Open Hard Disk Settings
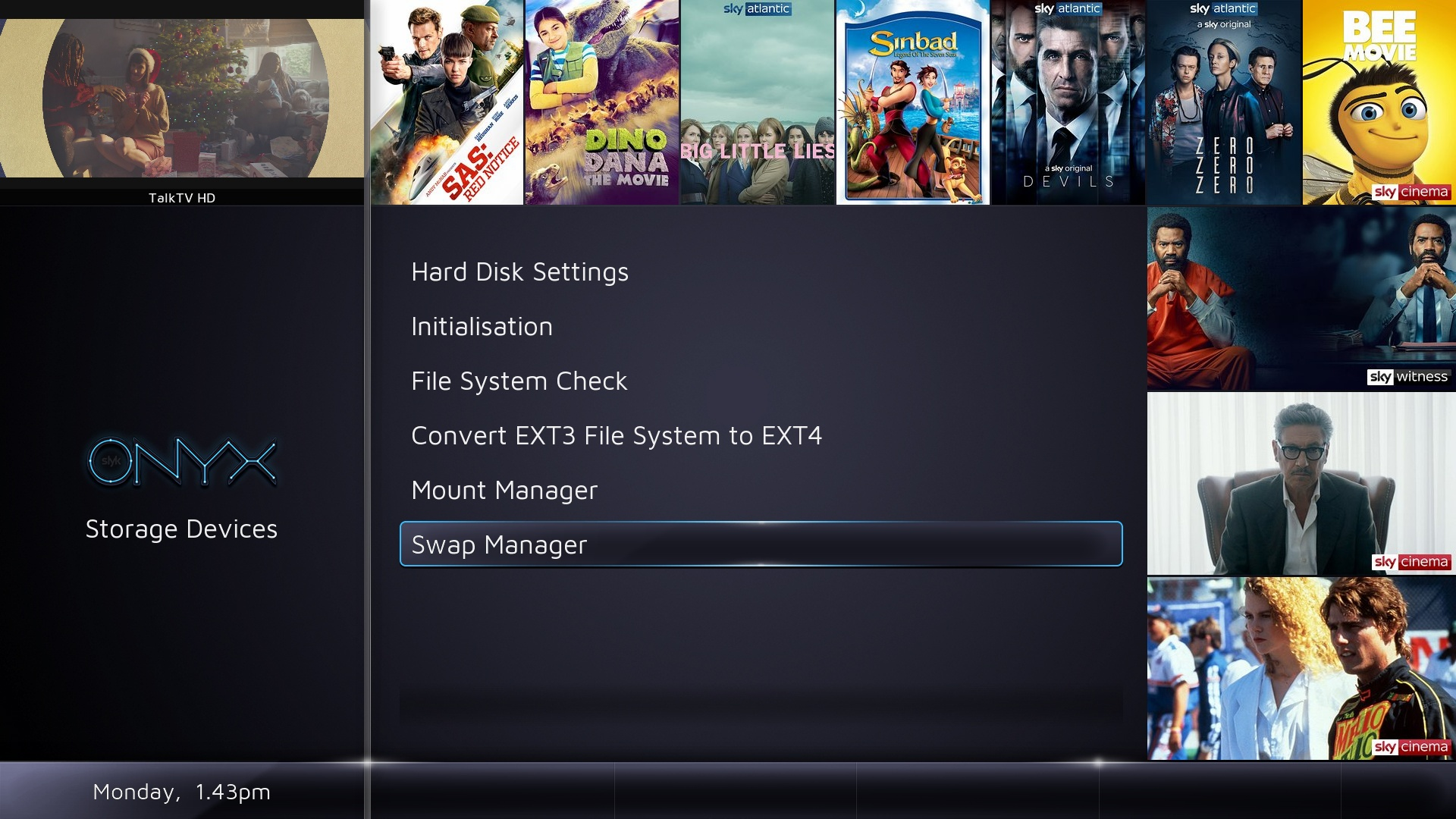Screen dimensions: 1456x819 [761, 271]
